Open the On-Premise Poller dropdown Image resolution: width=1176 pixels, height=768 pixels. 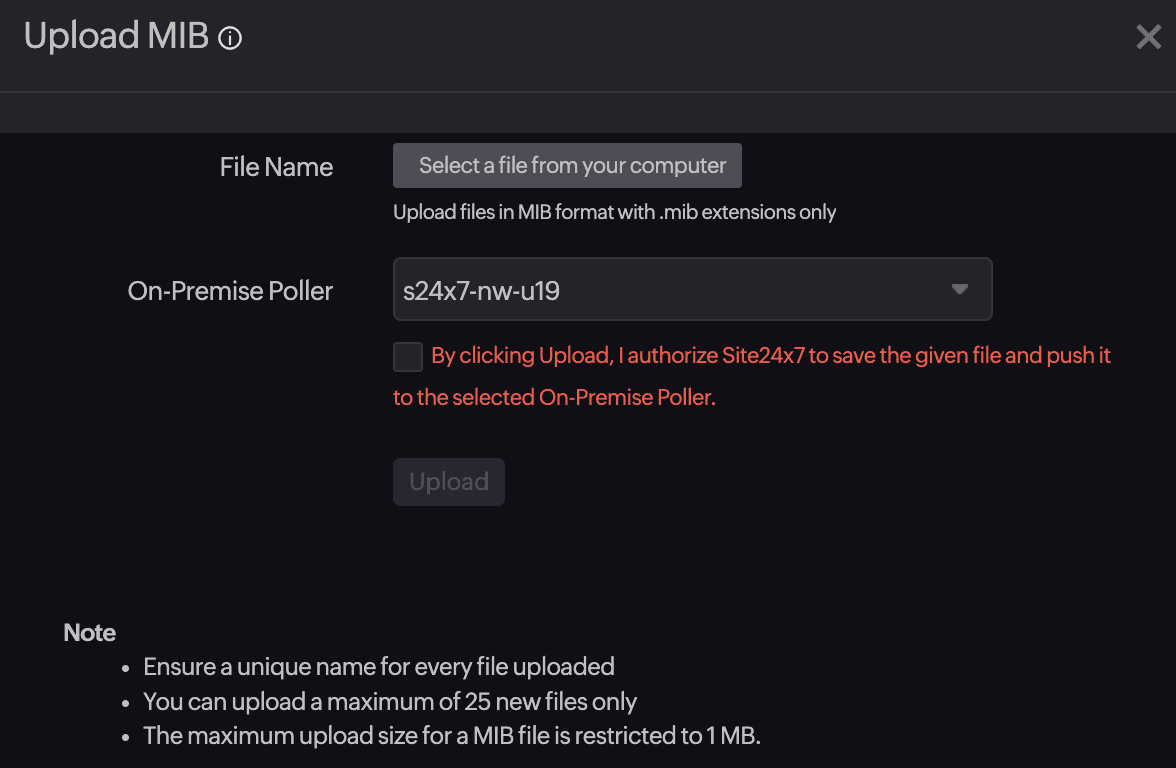coord(692,290)
